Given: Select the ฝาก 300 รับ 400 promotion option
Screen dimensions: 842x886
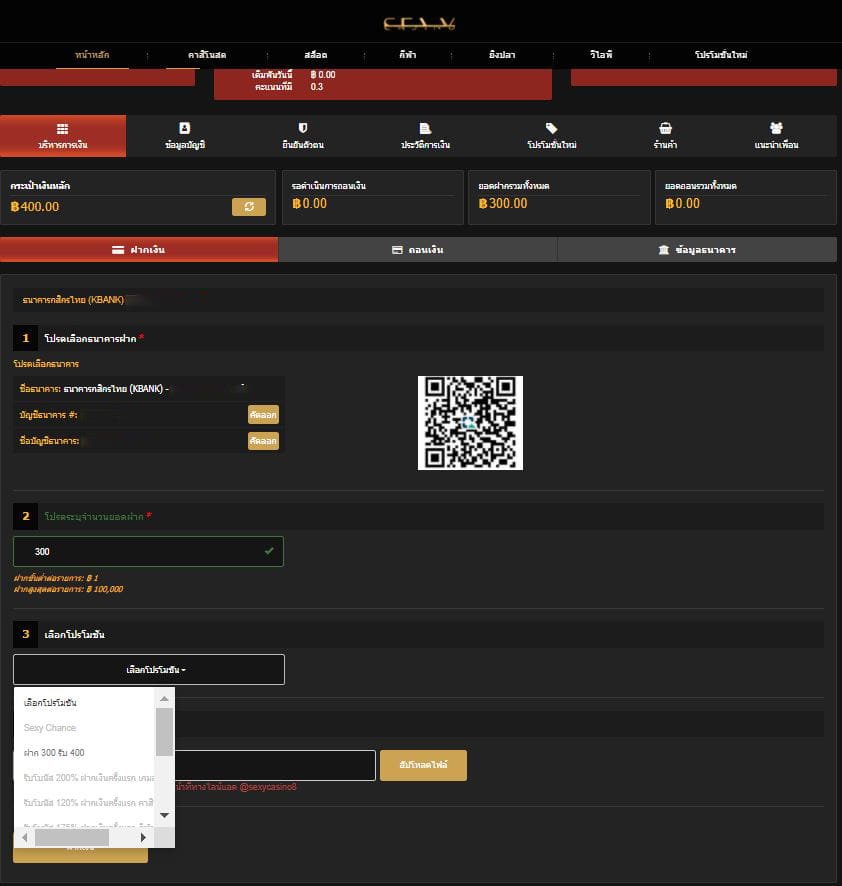Looking at the screenshot, I should [x=55, y=752].
